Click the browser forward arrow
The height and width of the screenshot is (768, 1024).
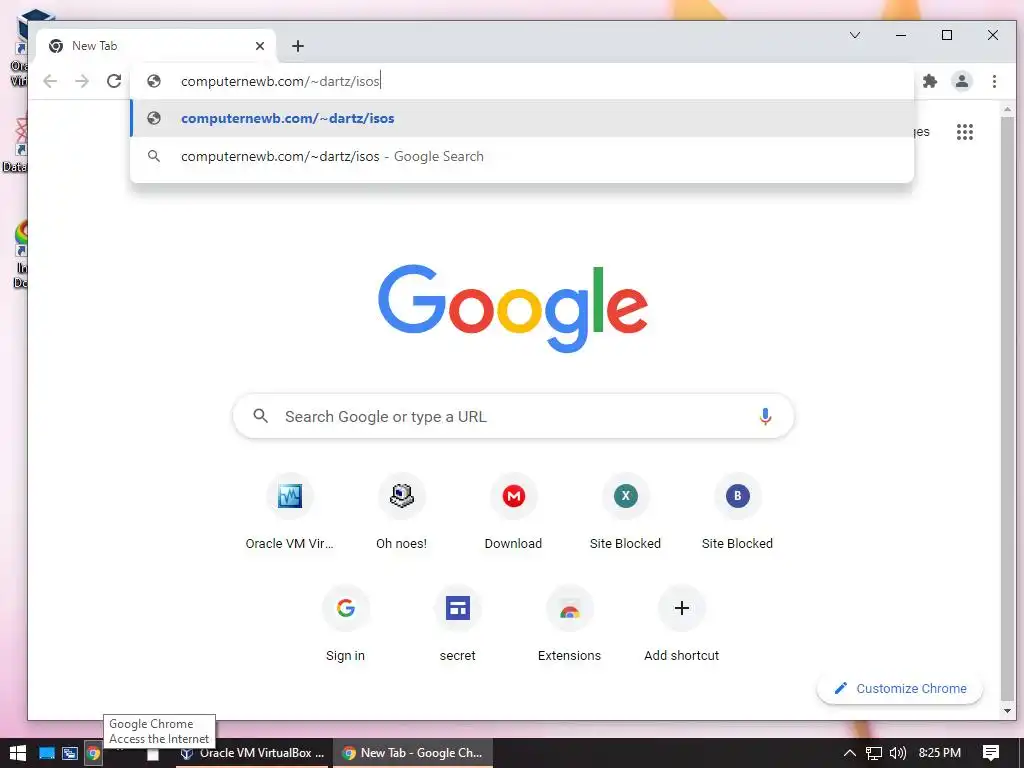[x=82, y=81]
